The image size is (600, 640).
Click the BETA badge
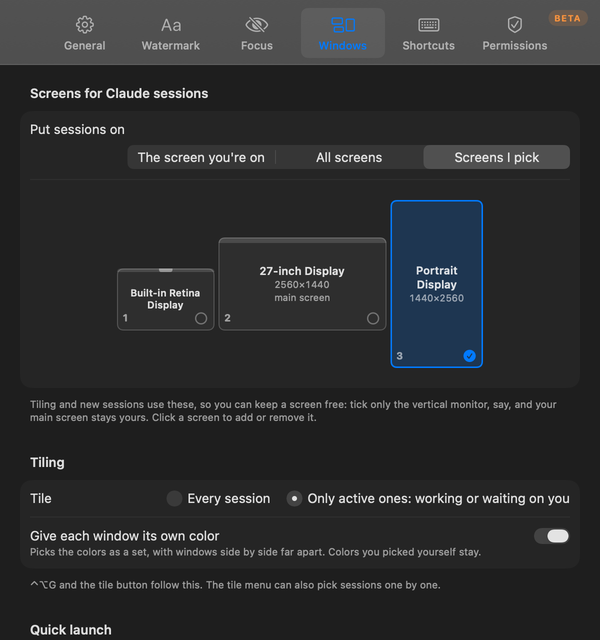(567, 18)
